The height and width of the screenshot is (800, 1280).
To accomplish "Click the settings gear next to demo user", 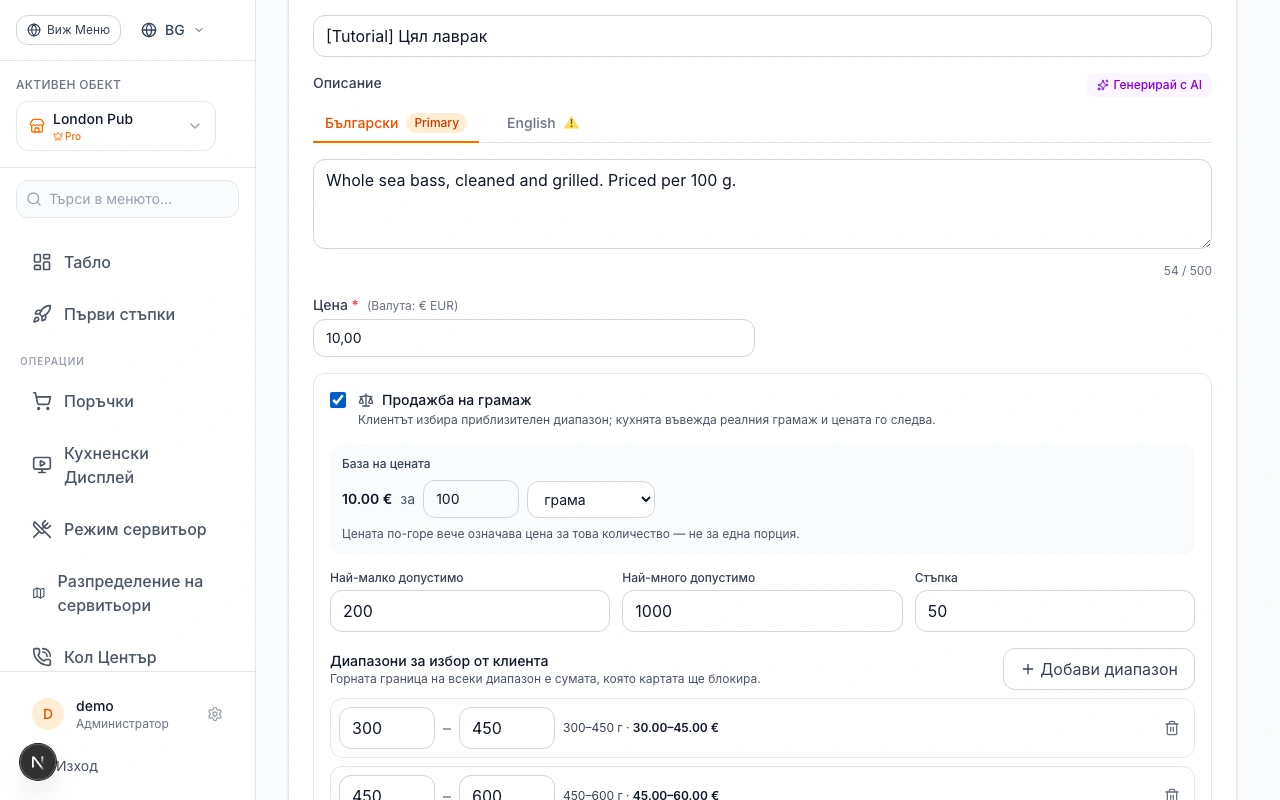I will coord(215,714).
